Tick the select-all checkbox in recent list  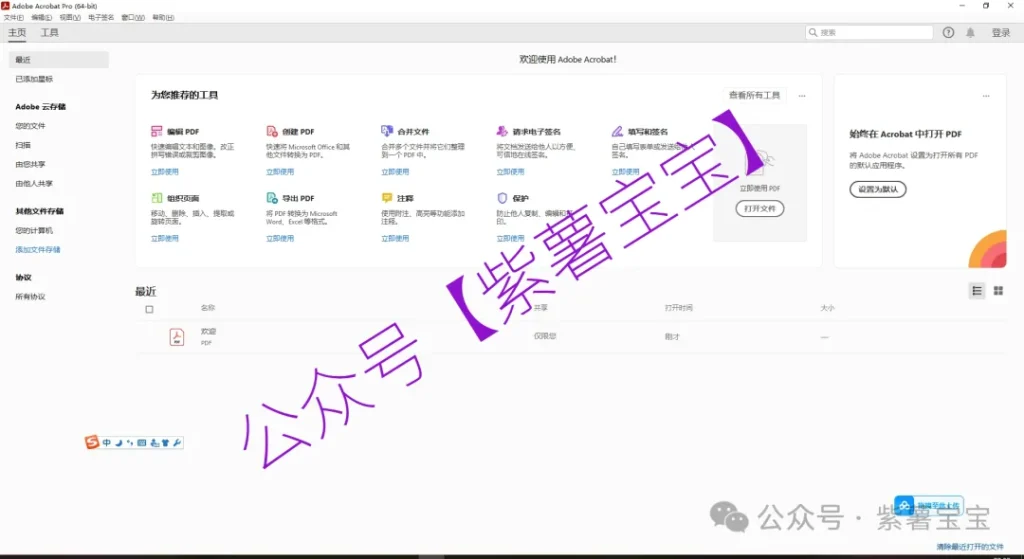pos(150,309)
